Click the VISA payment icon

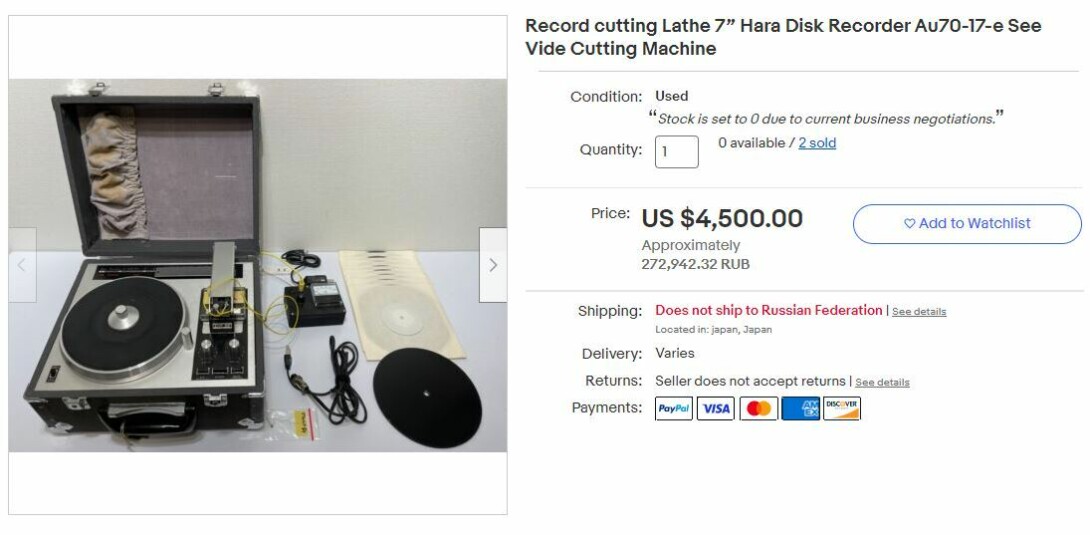tap(715, 409)
